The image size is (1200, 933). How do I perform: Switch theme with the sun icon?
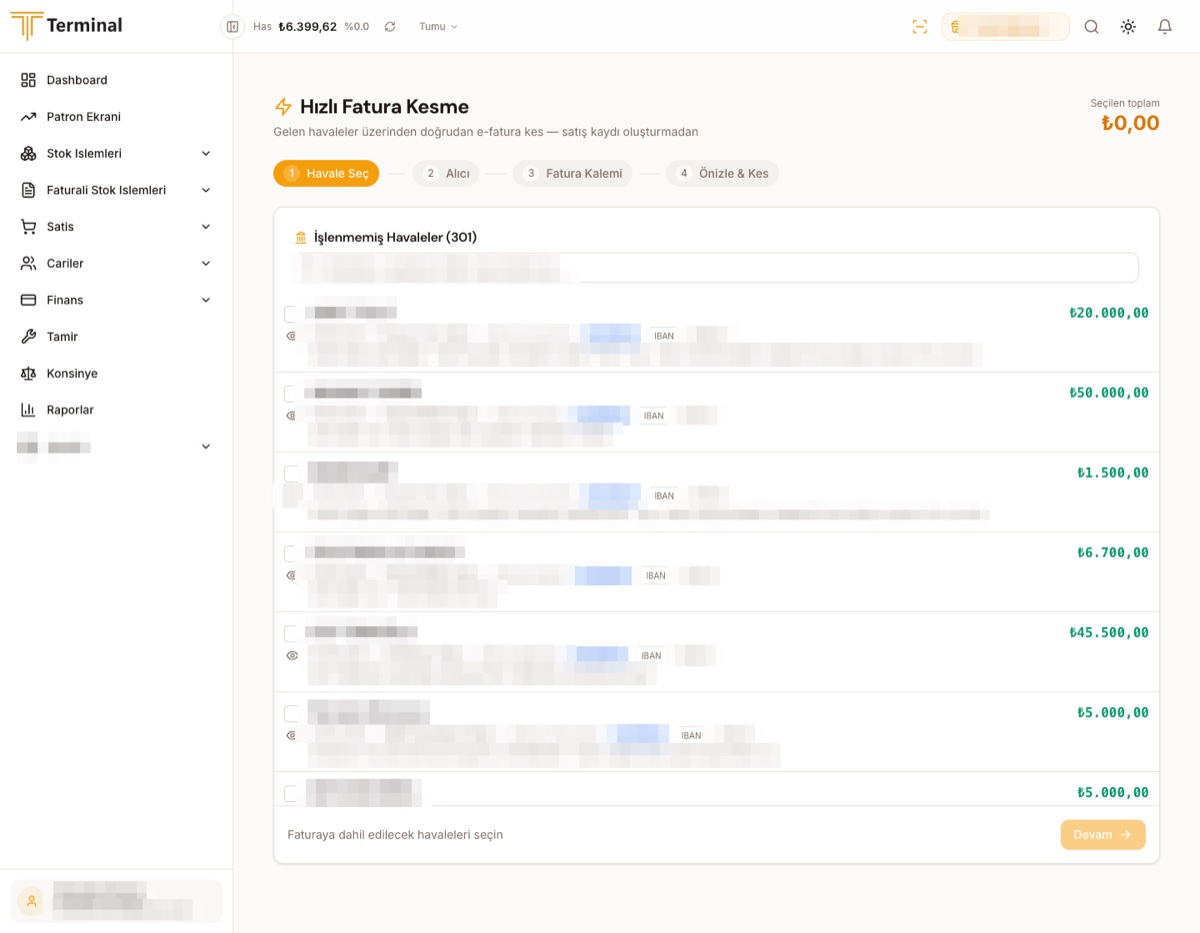coord(1128,27)
